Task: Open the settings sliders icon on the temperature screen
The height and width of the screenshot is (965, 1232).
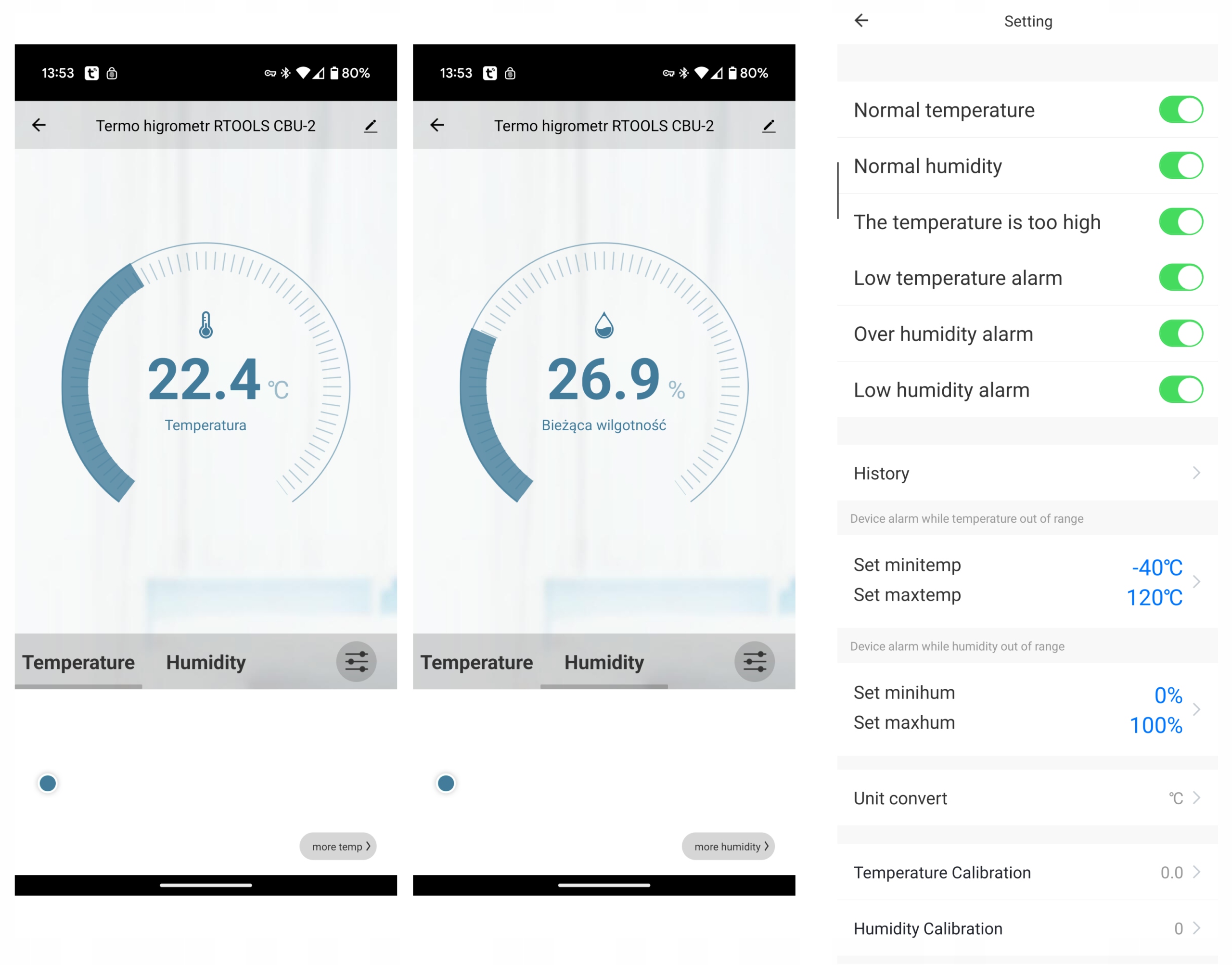Action: (357, 662)
